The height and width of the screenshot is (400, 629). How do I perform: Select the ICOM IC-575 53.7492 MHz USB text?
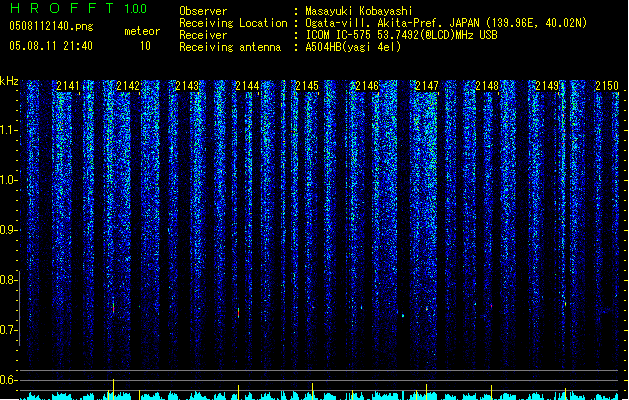pos(402,35)
